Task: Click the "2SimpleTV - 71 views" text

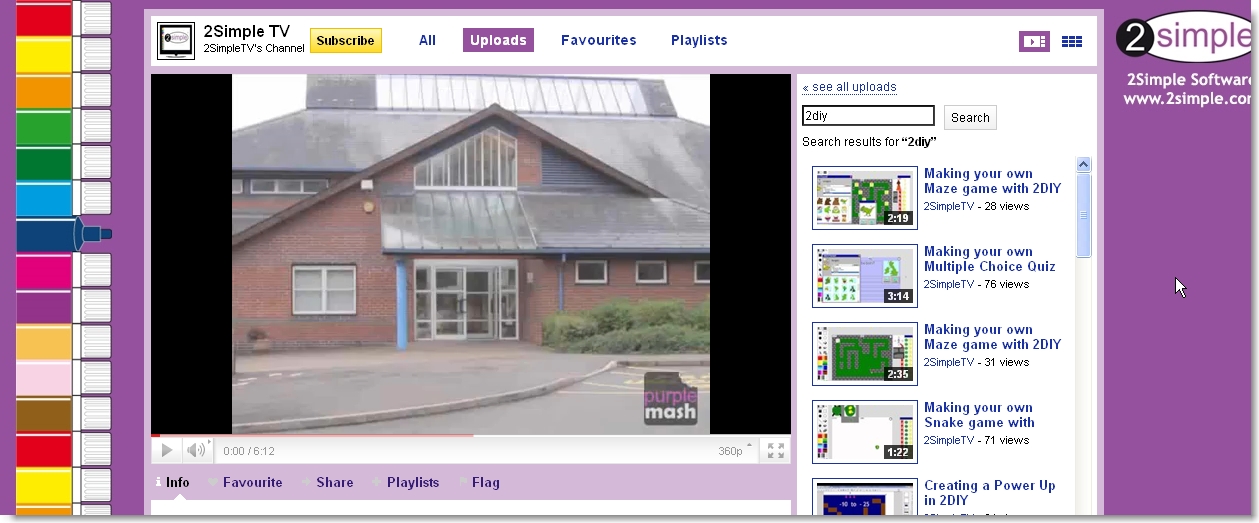Action: point(976,440)
